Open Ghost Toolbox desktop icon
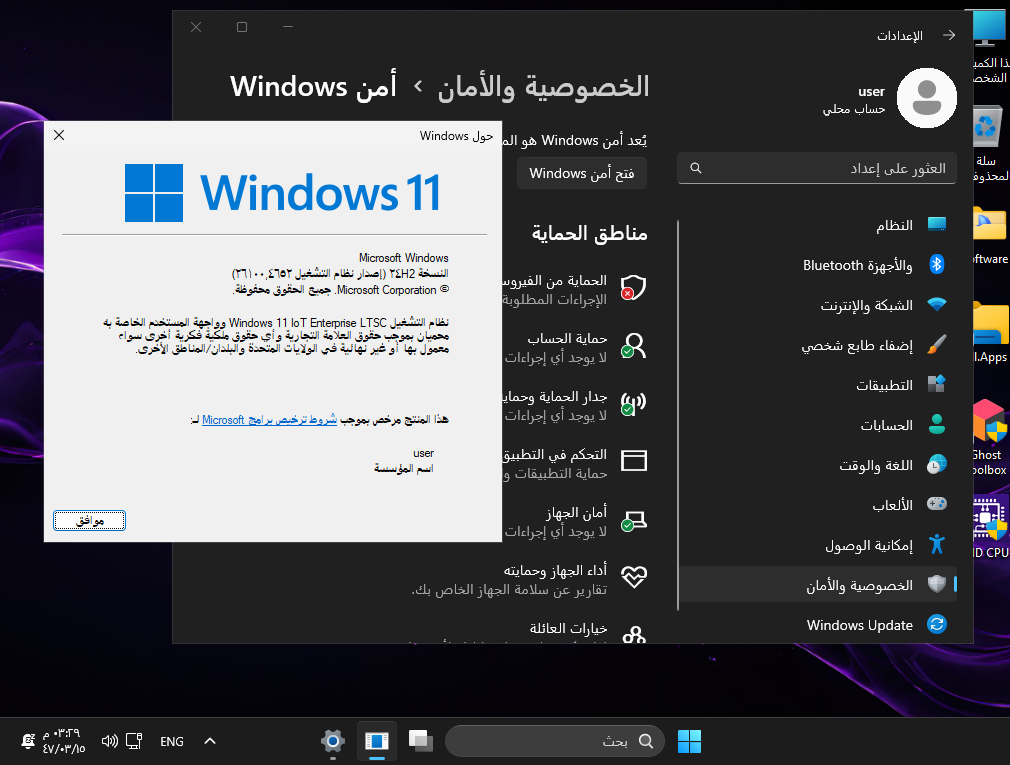The image size is (1010, 765). tap(989, 438)
